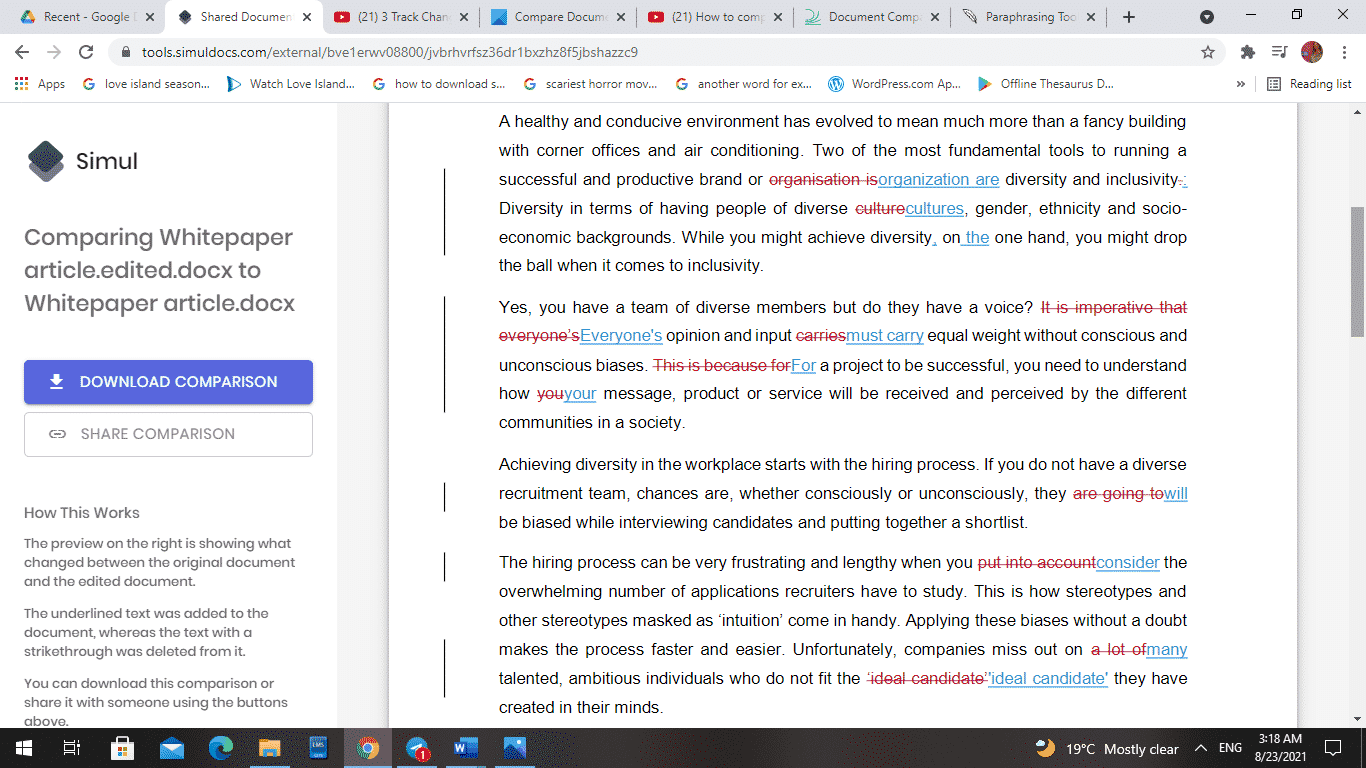Show hidden system tray icons

(x=1201, y=748)
